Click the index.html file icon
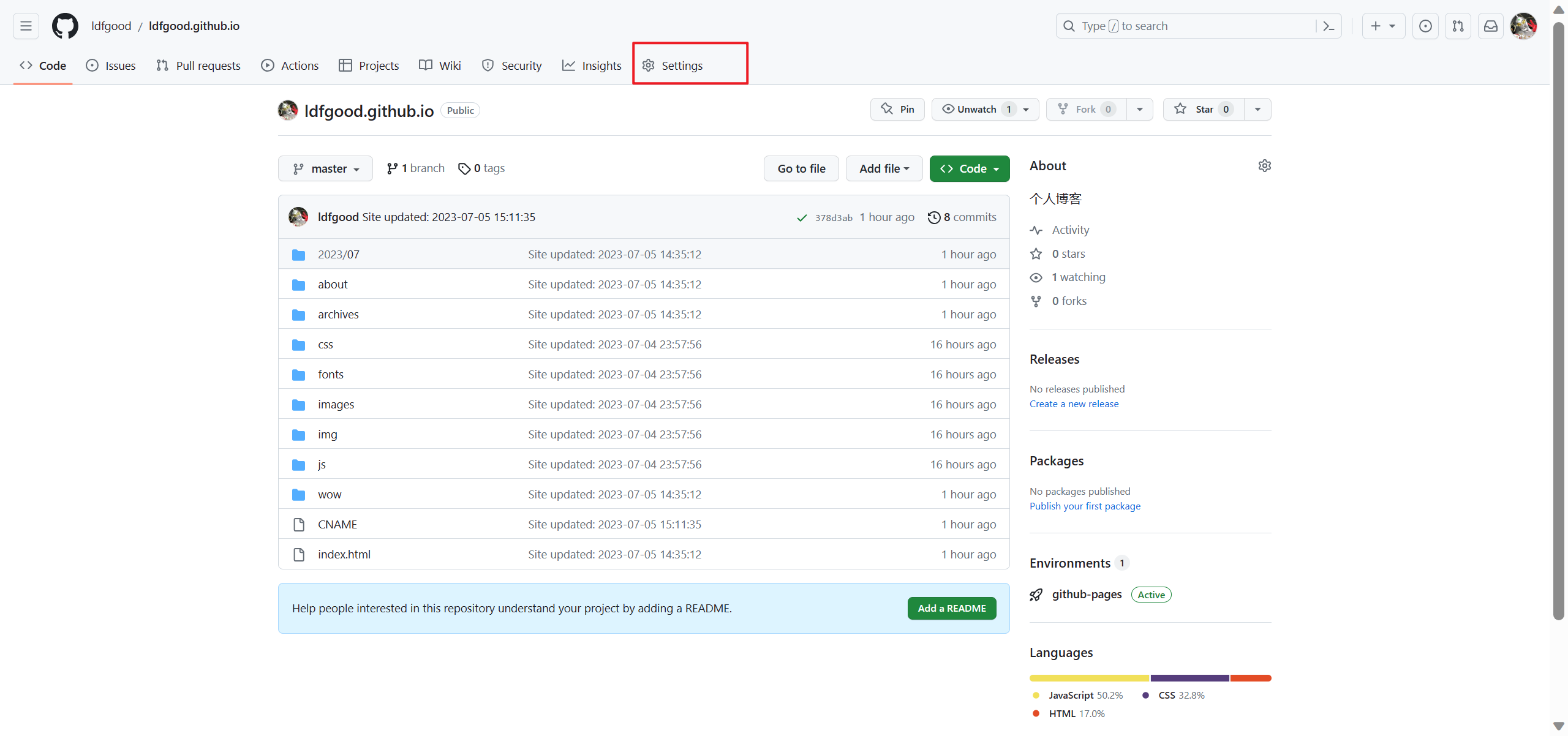The image size is (1568, 736). (x=298, y=555)
